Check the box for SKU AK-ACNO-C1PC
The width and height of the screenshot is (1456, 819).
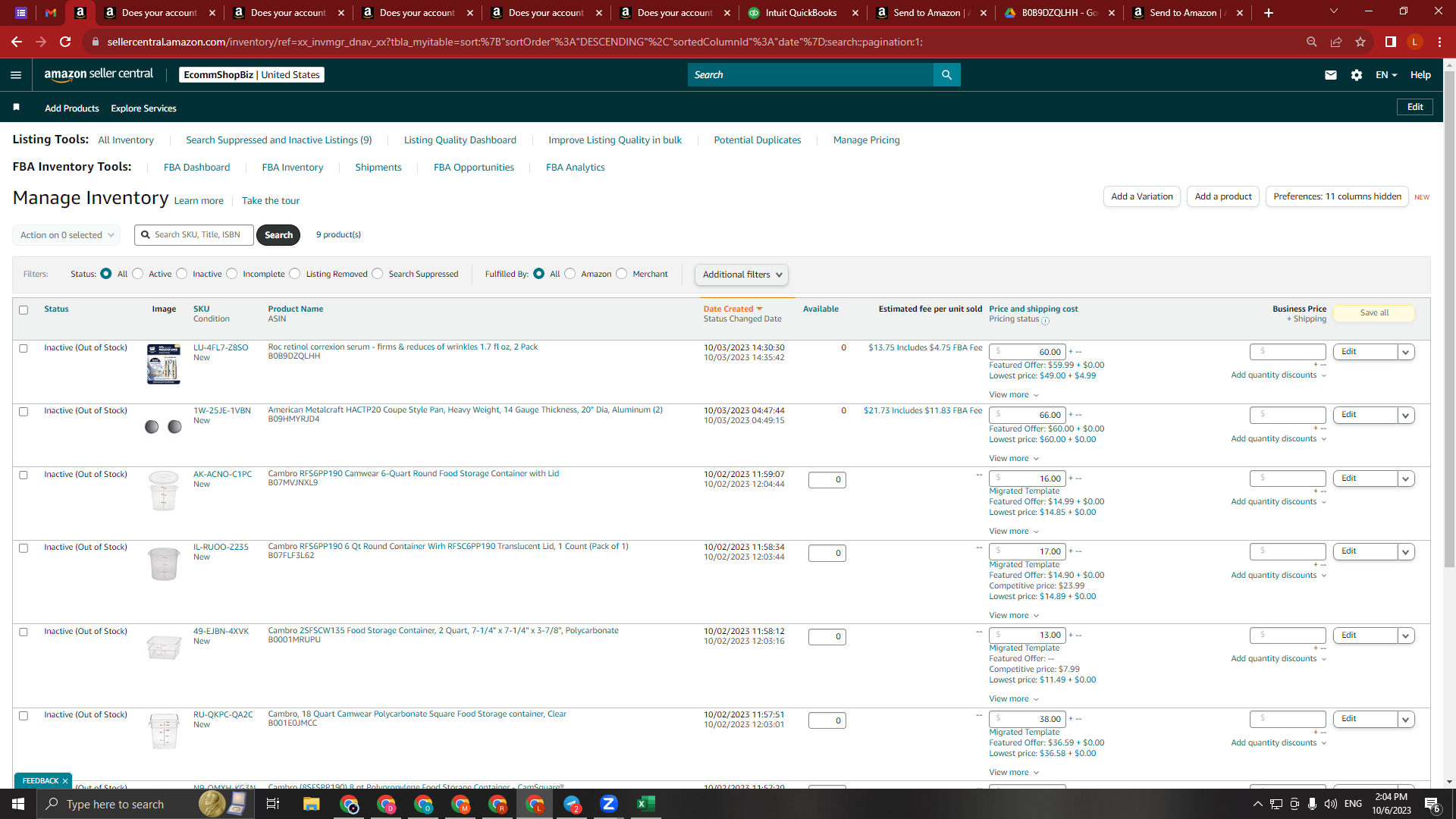[x=24, y=475]
